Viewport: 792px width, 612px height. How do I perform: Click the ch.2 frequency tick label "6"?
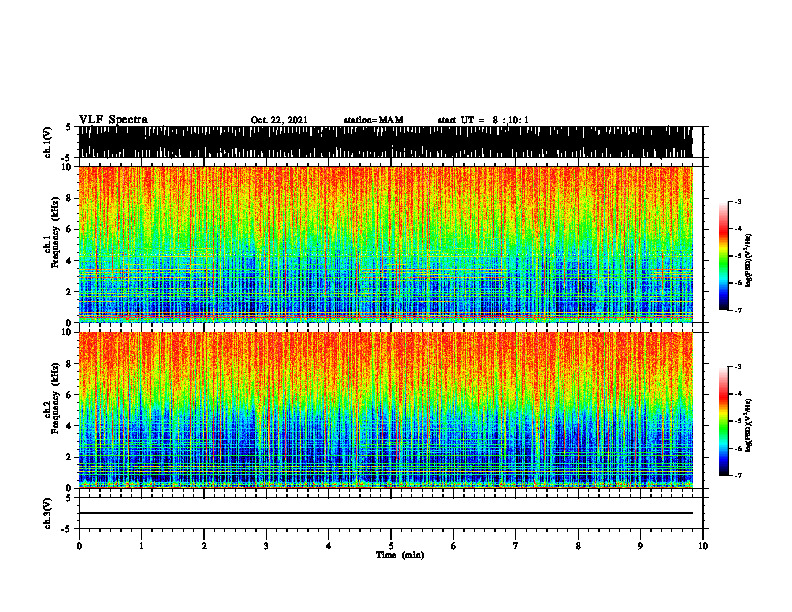pos(70,395)
